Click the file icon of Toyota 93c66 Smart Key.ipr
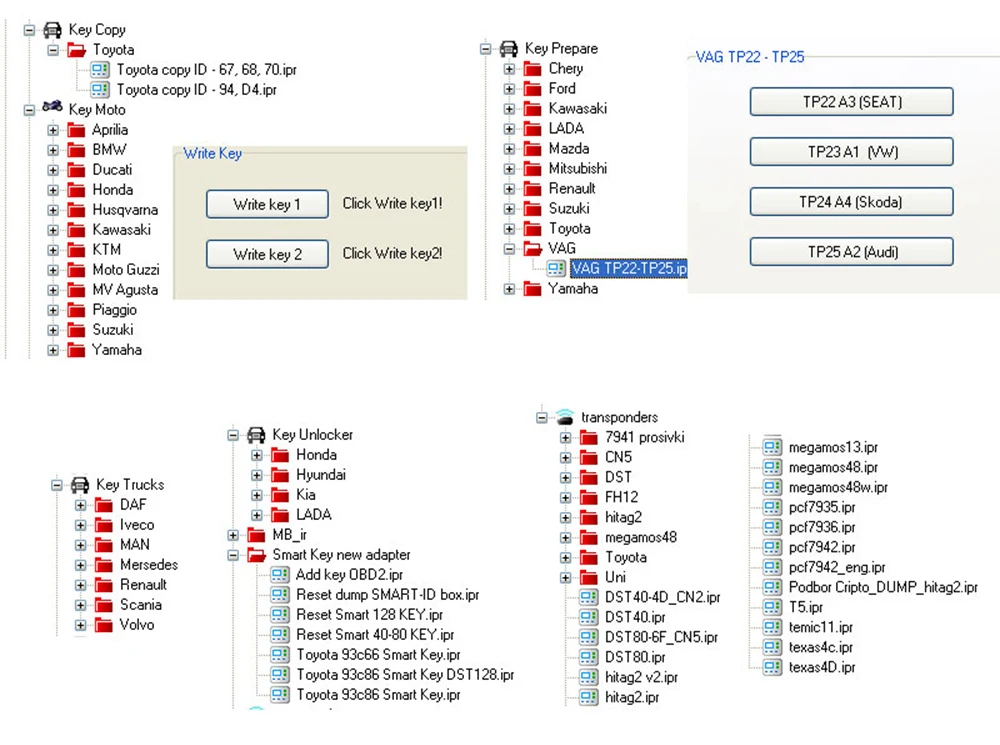The height and width of the screenshot is (745, 1000). 279,655
